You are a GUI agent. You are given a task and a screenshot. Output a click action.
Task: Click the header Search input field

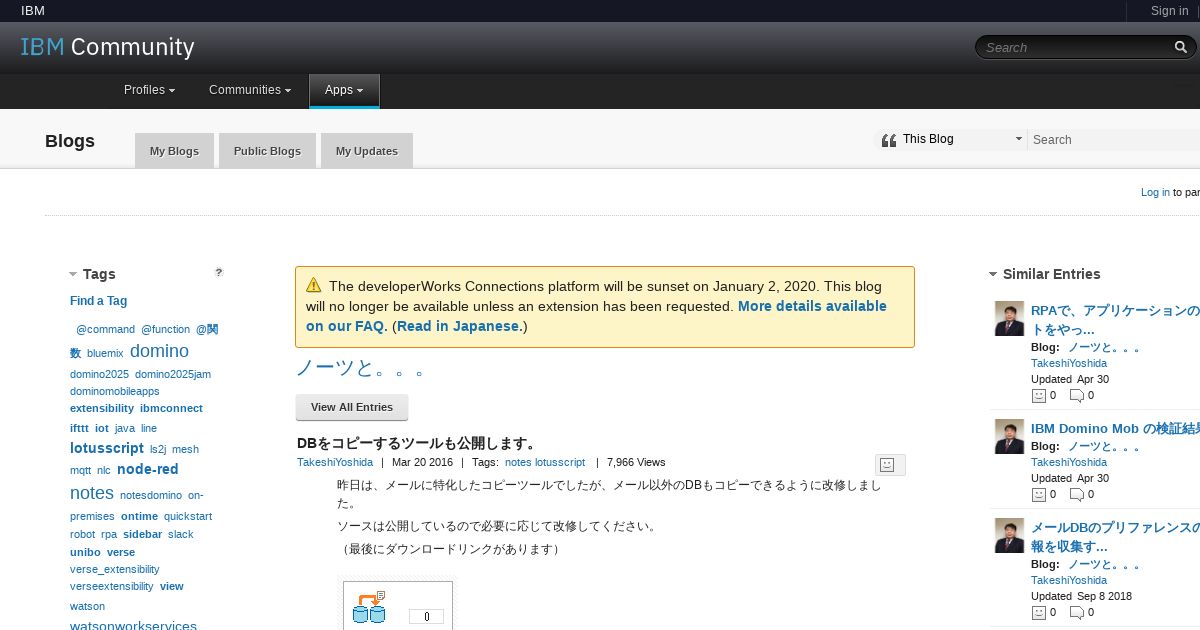(1076, 47)
